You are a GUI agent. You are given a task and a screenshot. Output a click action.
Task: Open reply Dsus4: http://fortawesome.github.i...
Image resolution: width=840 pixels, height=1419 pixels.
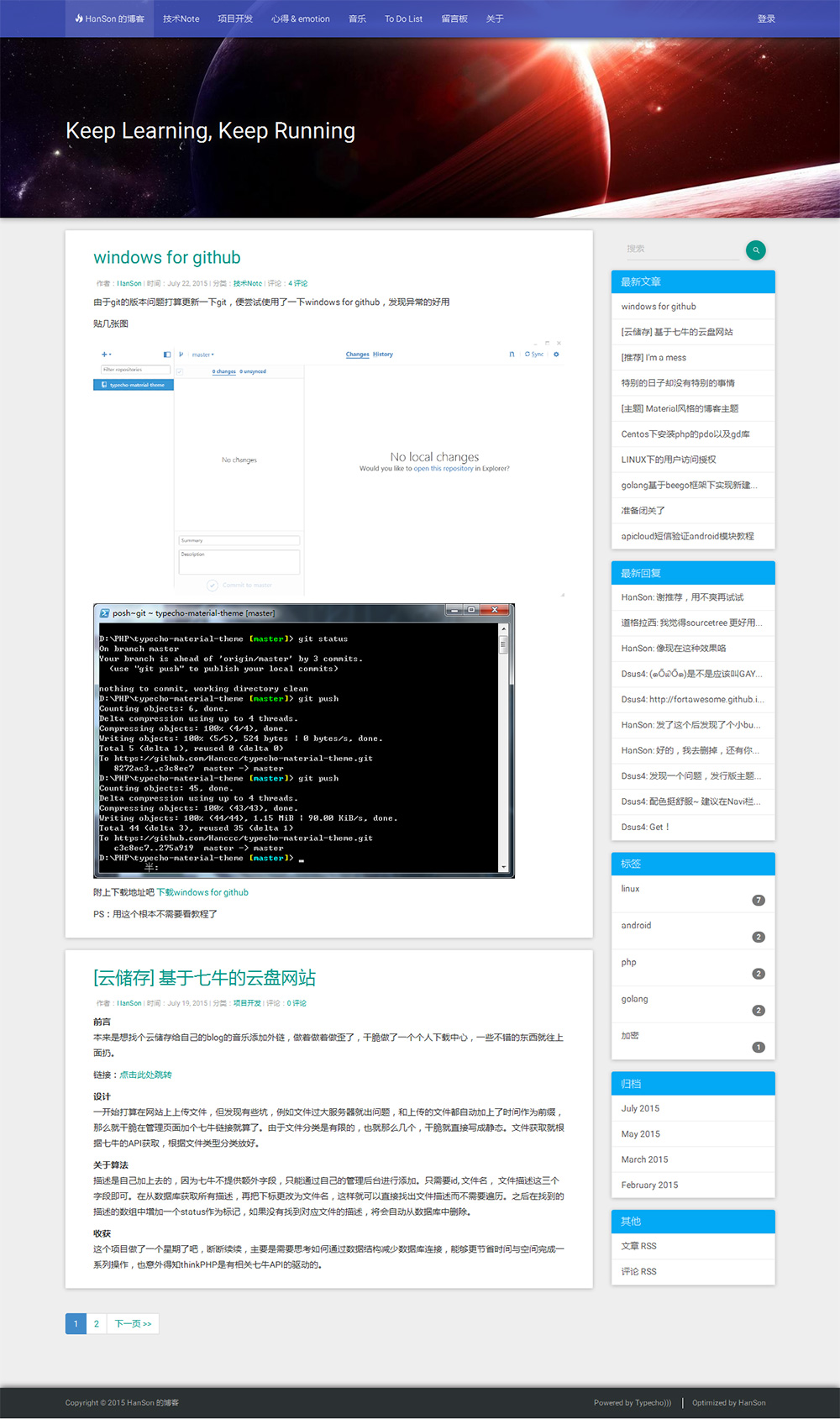click(692, 699)
